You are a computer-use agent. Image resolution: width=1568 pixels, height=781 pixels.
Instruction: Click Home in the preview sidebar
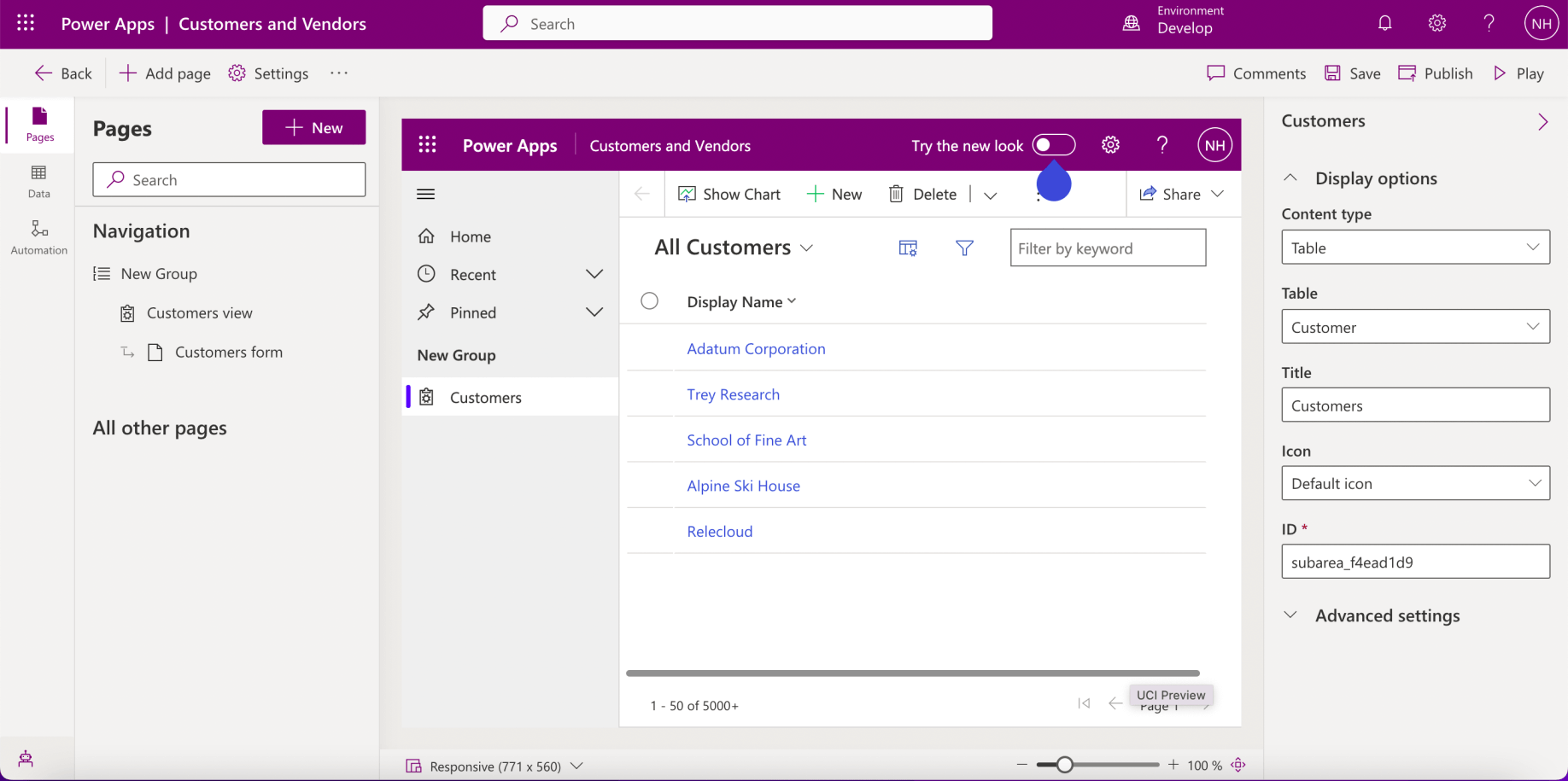[470, 236]
